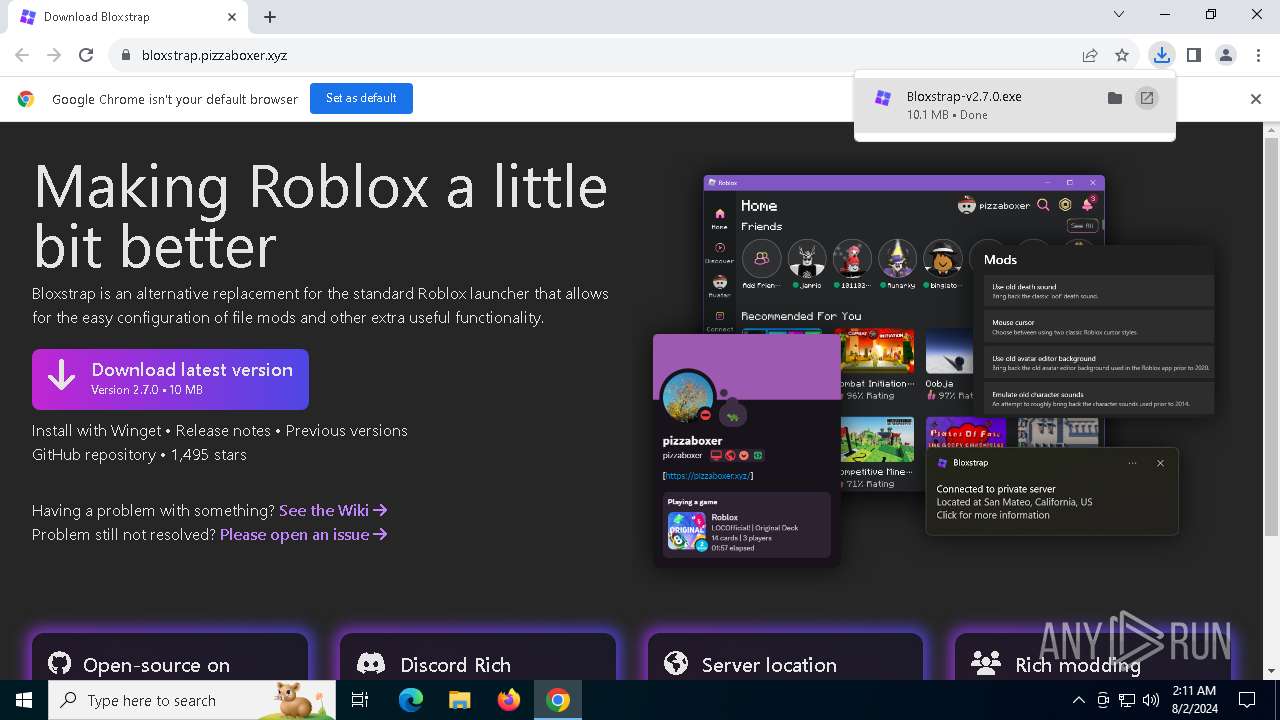Open Release notes link
1280x720 pixels.
point(223,430)
